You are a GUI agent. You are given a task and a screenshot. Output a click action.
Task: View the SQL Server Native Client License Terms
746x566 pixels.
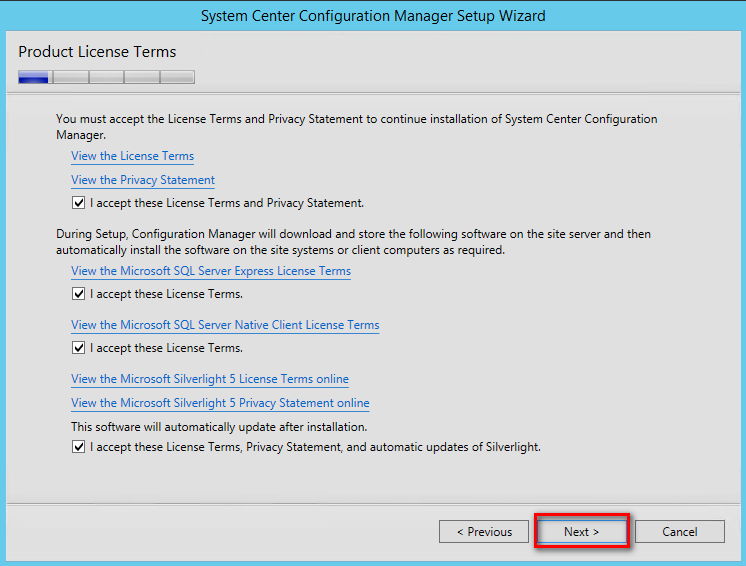(225, 325)
